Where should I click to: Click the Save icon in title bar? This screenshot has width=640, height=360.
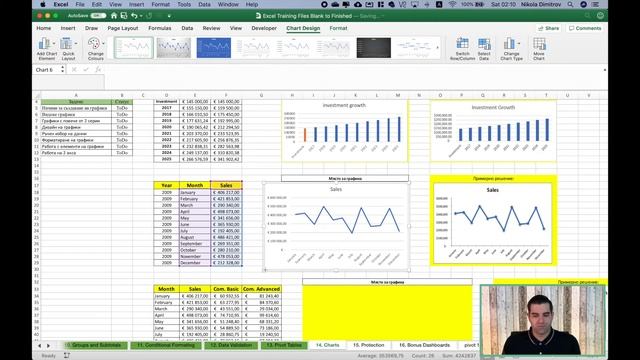pyautogui.click(x=124, y=16)
